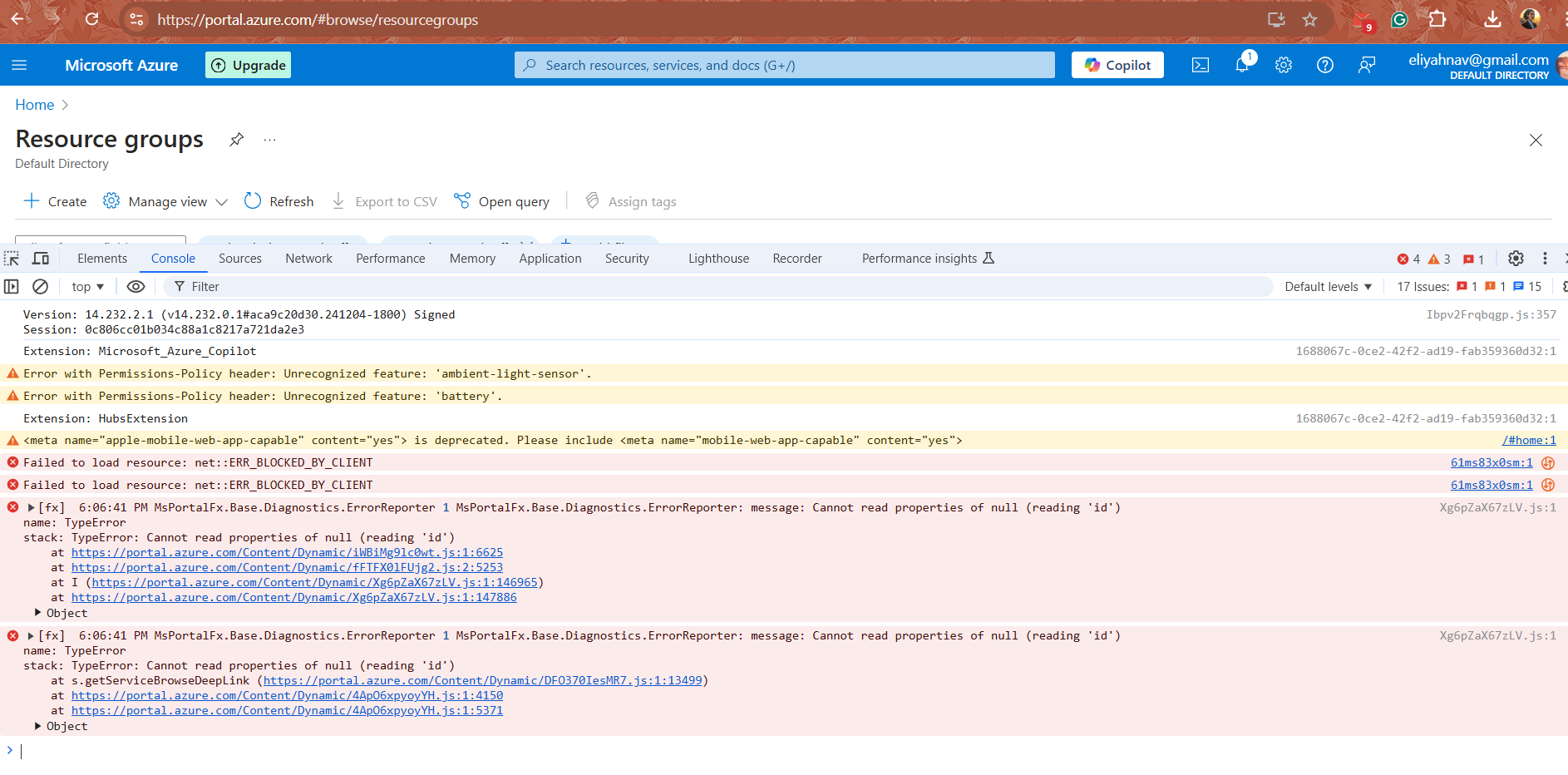
Task: Open the iWBiMg9lc0wt.js stack trace link
Action: point(287,553)
